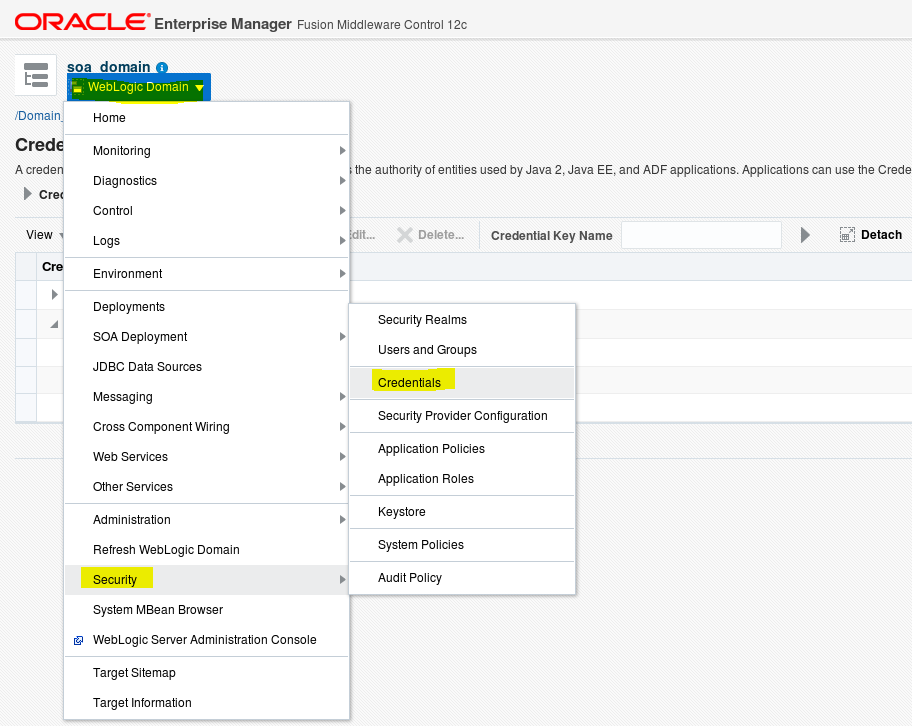This screenshot has height=726, width=912.
Task: Open the Security menu item
Action: (206, 580)
